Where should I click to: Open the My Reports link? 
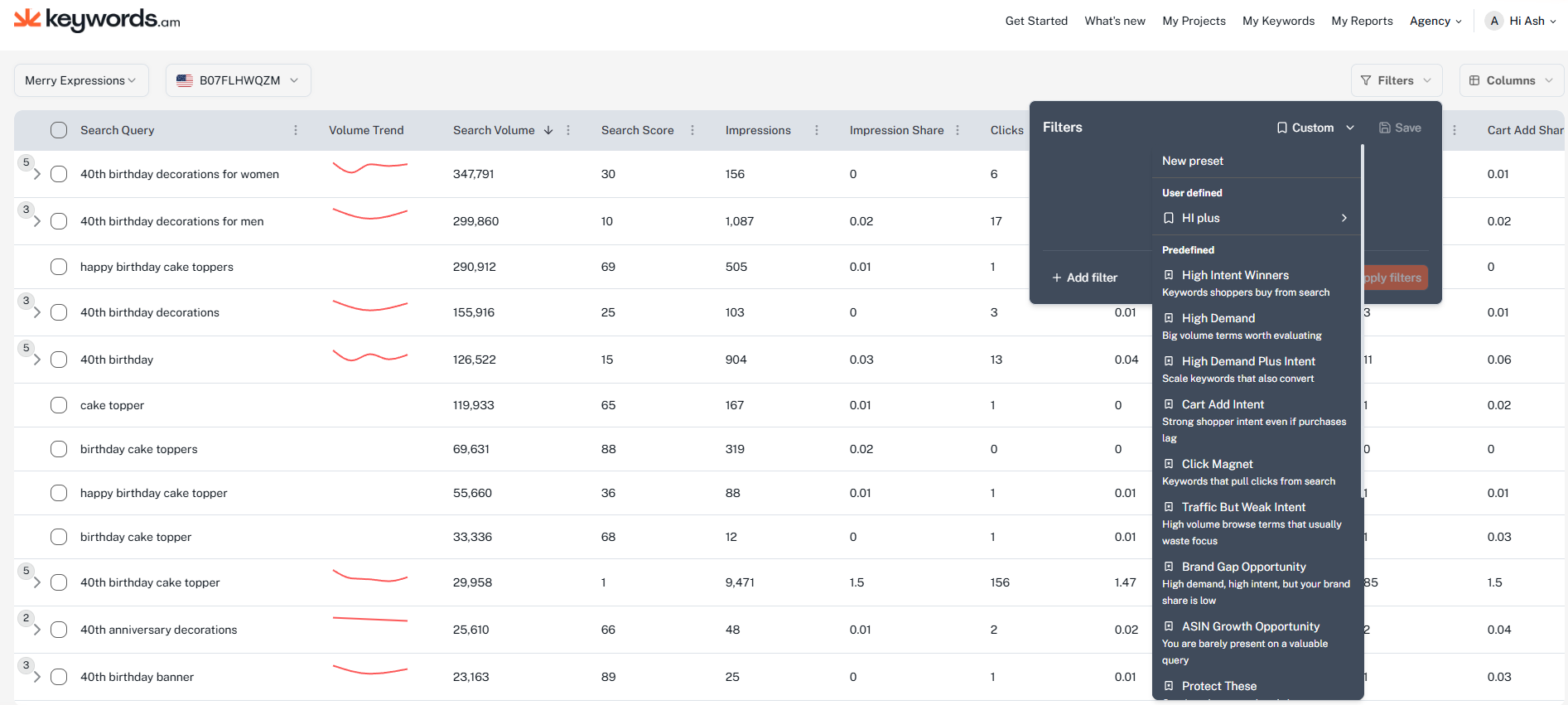(x=1362, y=21)
